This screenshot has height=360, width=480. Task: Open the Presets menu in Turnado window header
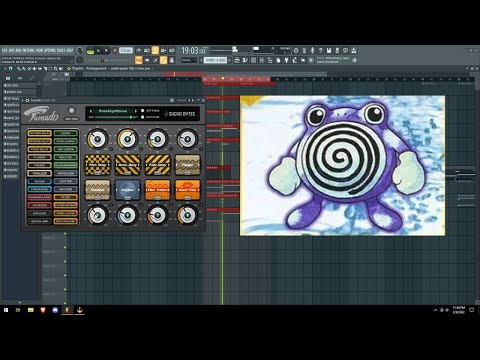181,100
